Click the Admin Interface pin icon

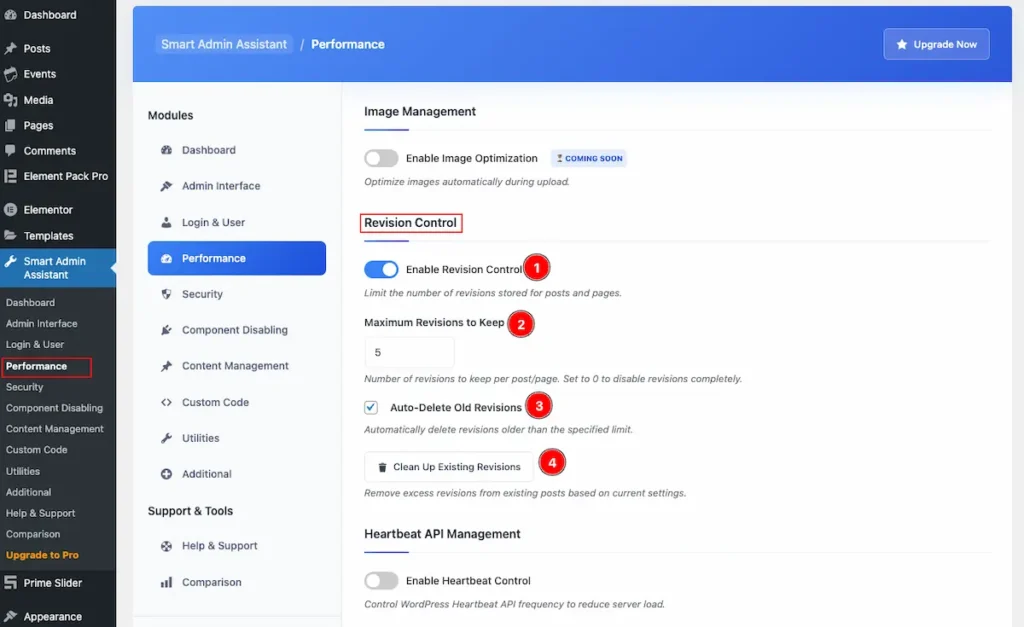[x=167, y=185]
